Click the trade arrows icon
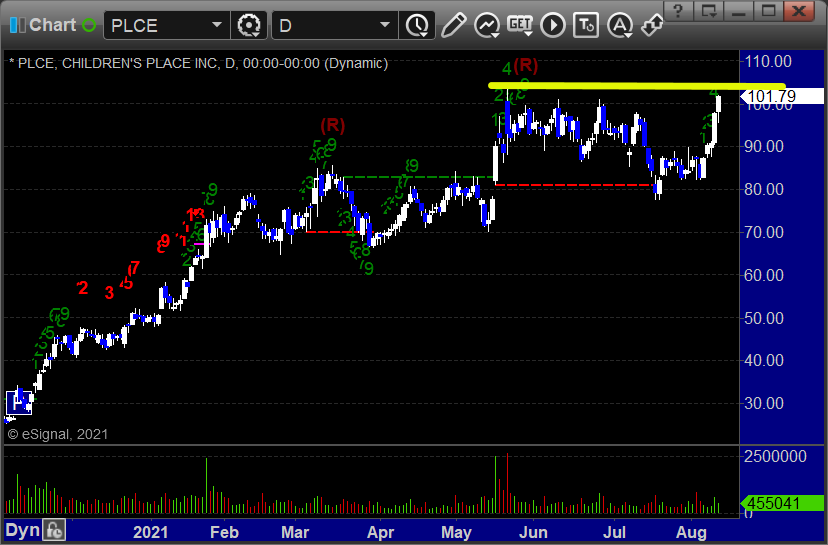828x545 pixels. tap(652, 25)
